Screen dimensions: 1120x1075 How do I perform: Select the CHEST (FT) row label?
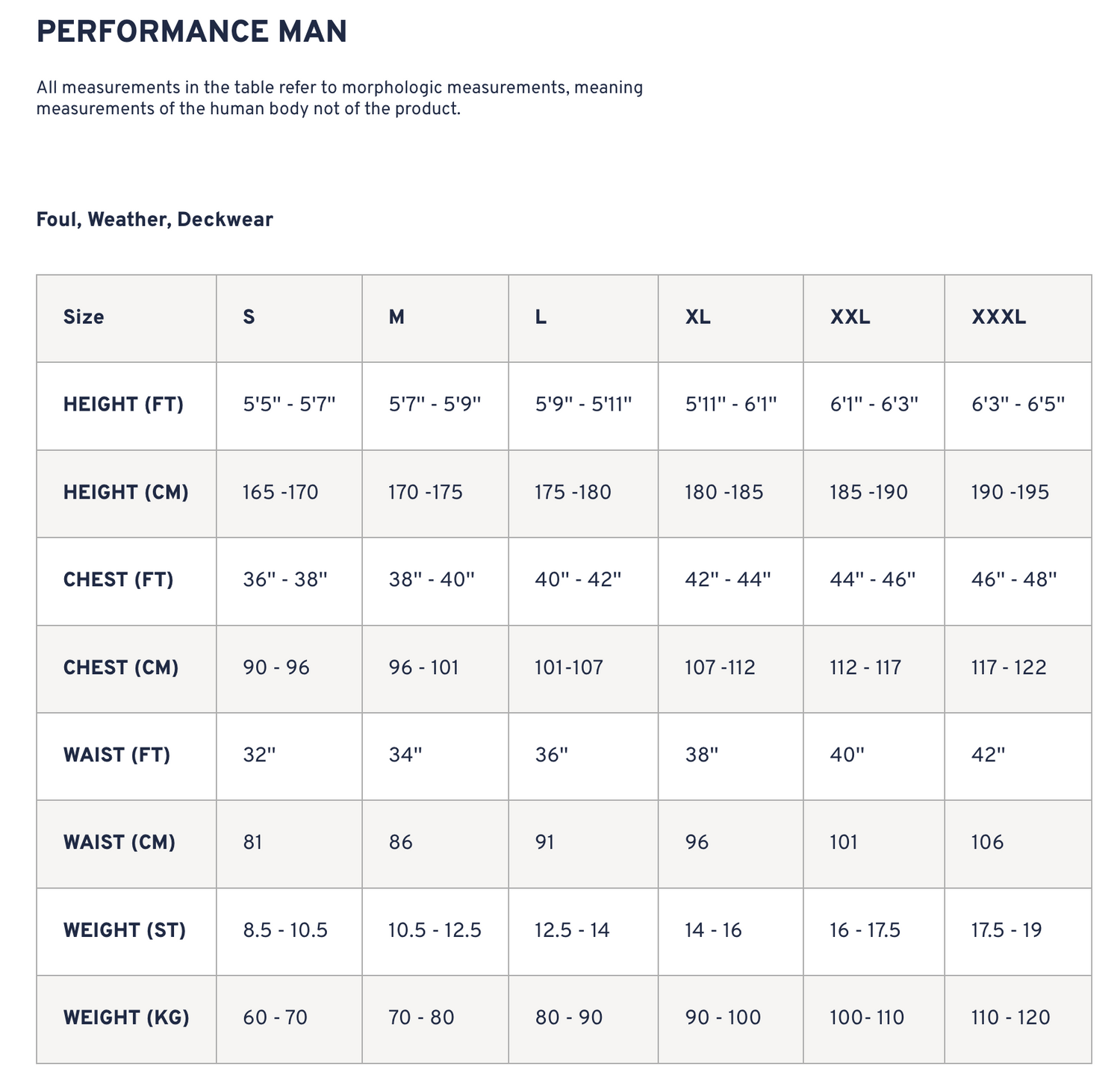coord(118,580)
